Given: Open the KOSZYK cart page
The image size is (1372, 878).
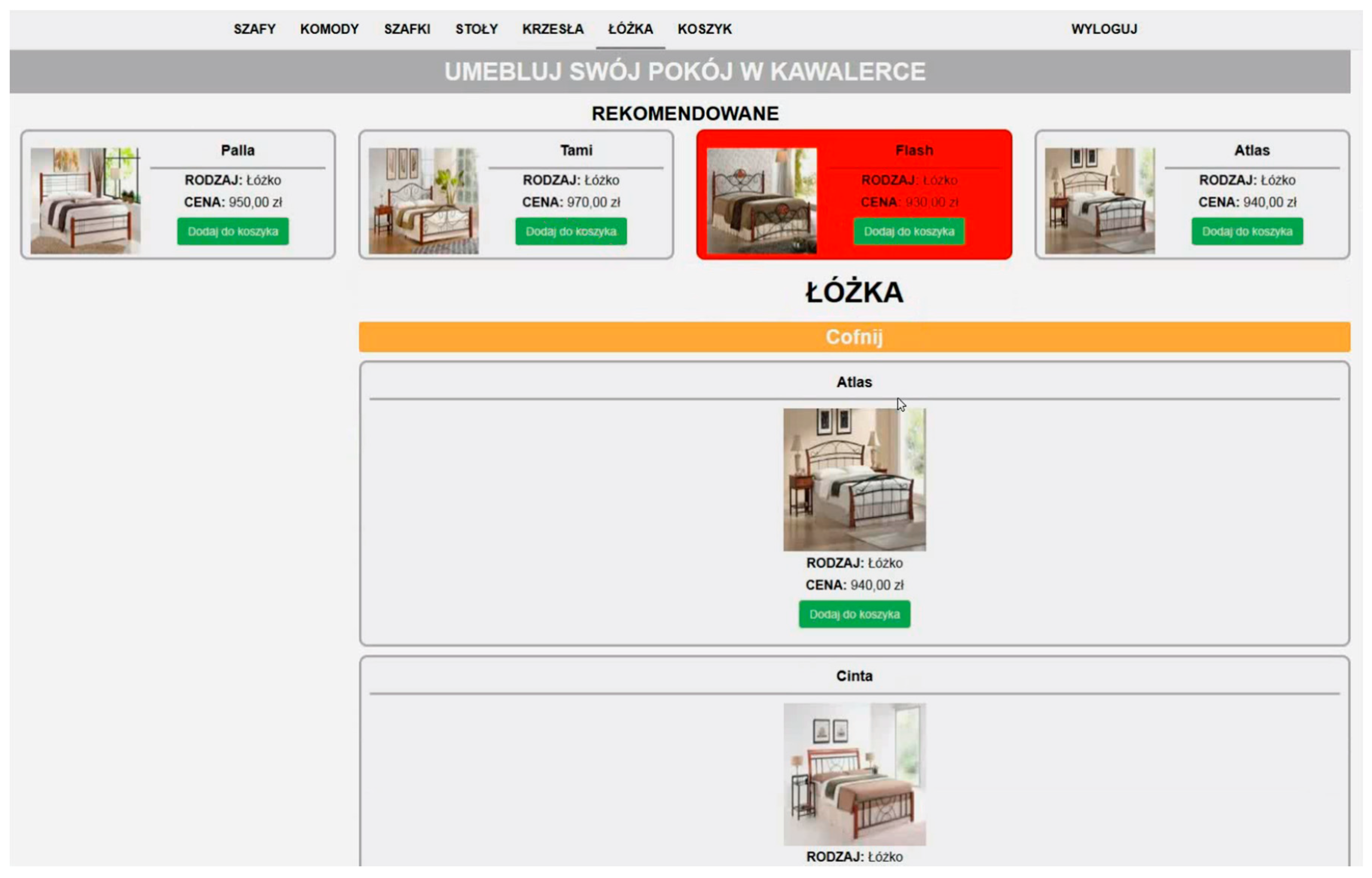Looking at the screenshot, I should (704, 29).
